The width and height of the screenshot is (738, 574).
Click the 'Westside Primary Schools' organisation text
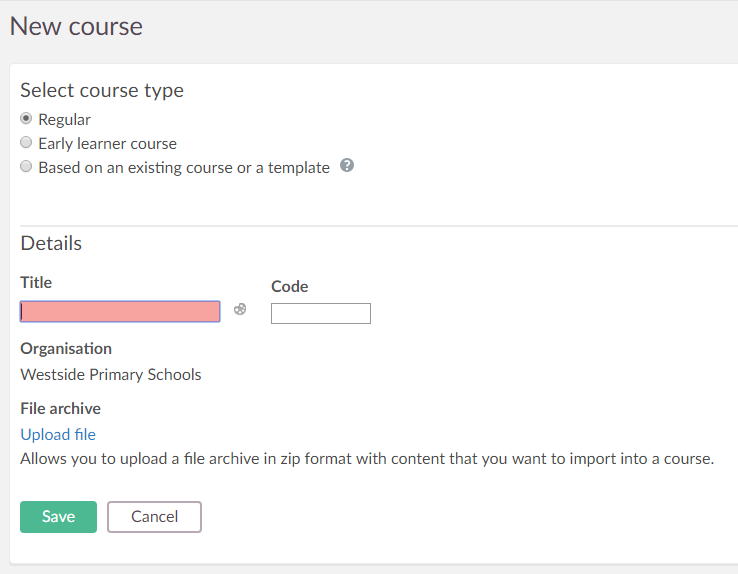click(111, 375)
